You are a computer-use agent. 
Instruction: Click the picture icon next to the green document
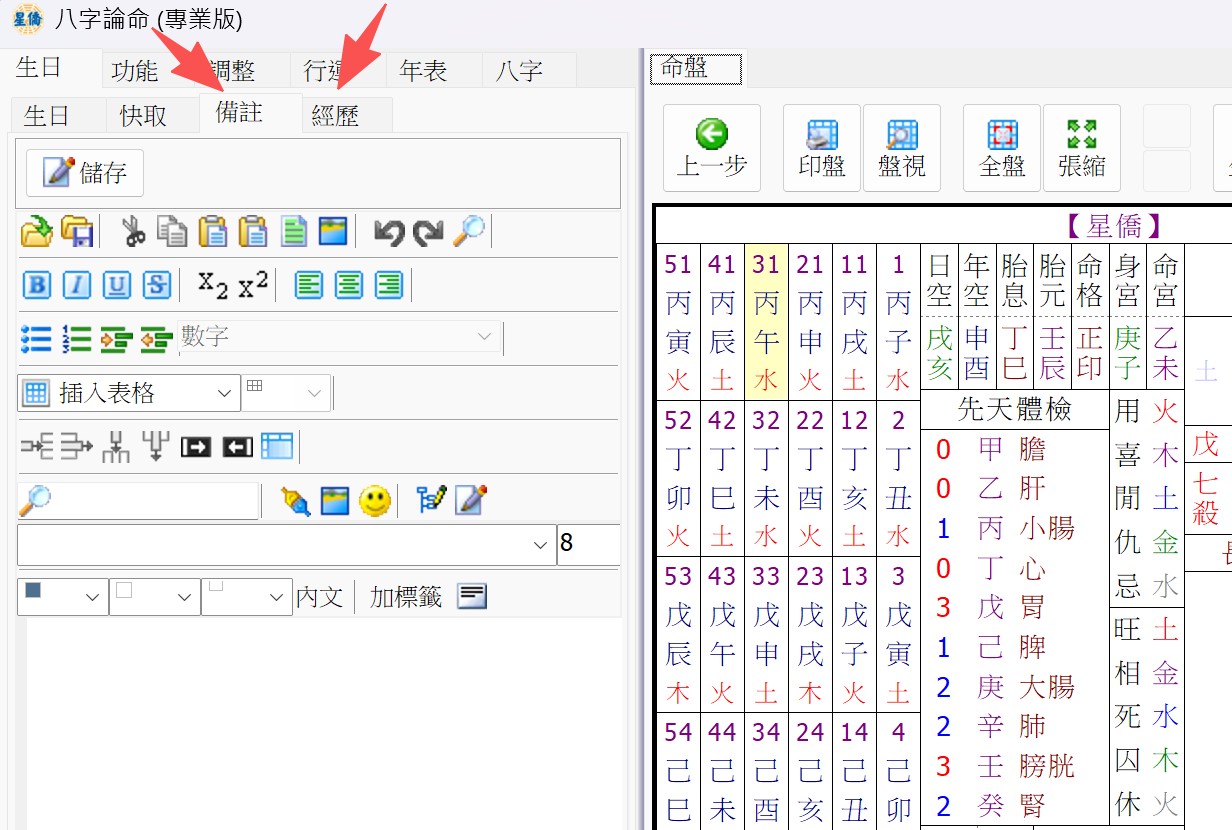point(333,232)
